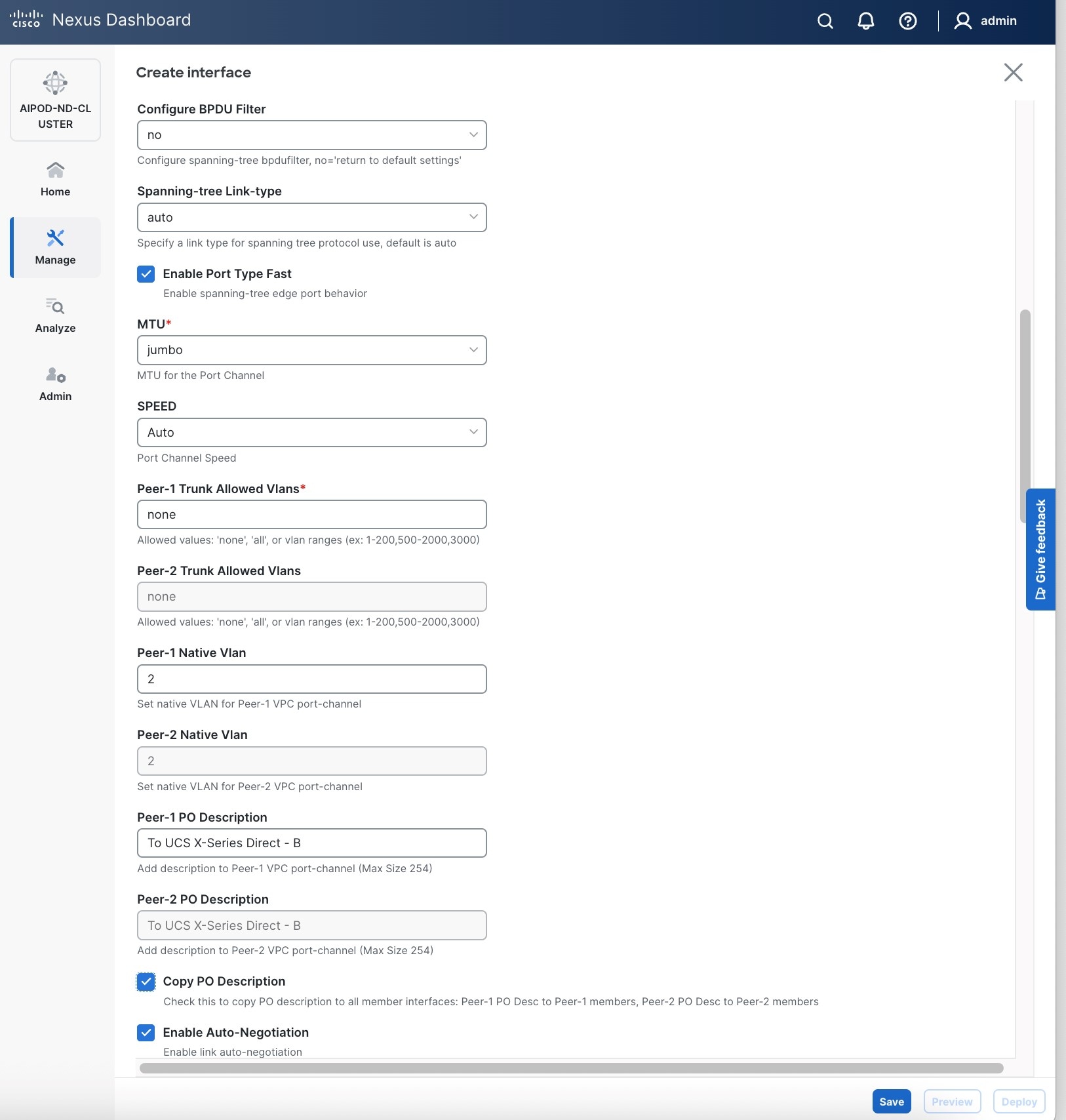
Task: Select Manage in the sidebar
Action: (x=55, y=247)
